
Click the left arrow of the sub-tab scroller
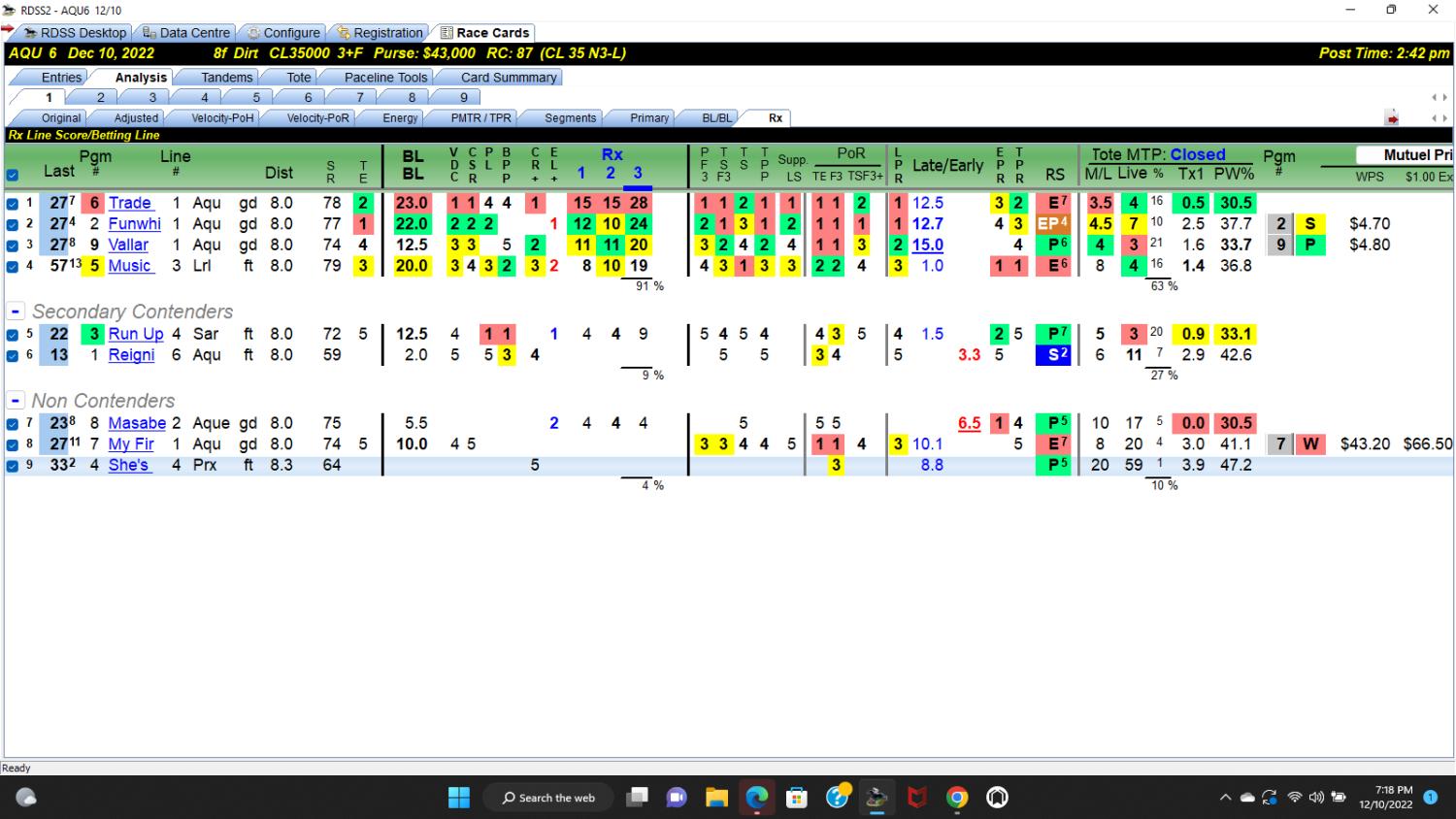1435,118
